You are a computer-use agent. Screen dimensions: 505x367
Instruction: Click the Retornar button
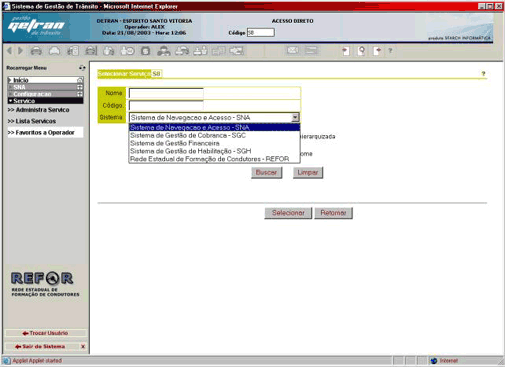point(333,213)
